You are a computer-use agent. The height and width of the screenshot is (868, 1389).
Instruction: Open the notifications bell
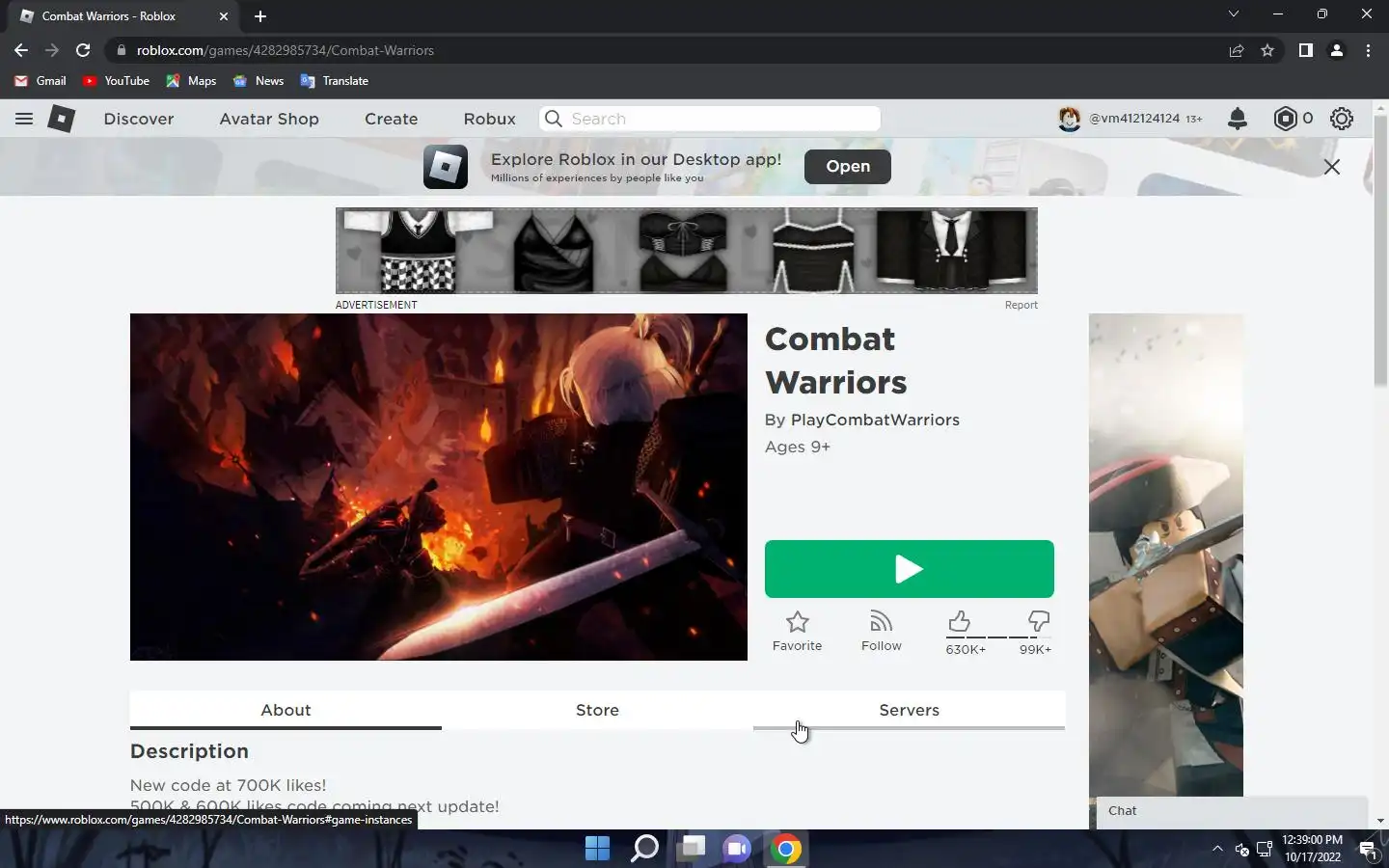[x=1238, y=119]
